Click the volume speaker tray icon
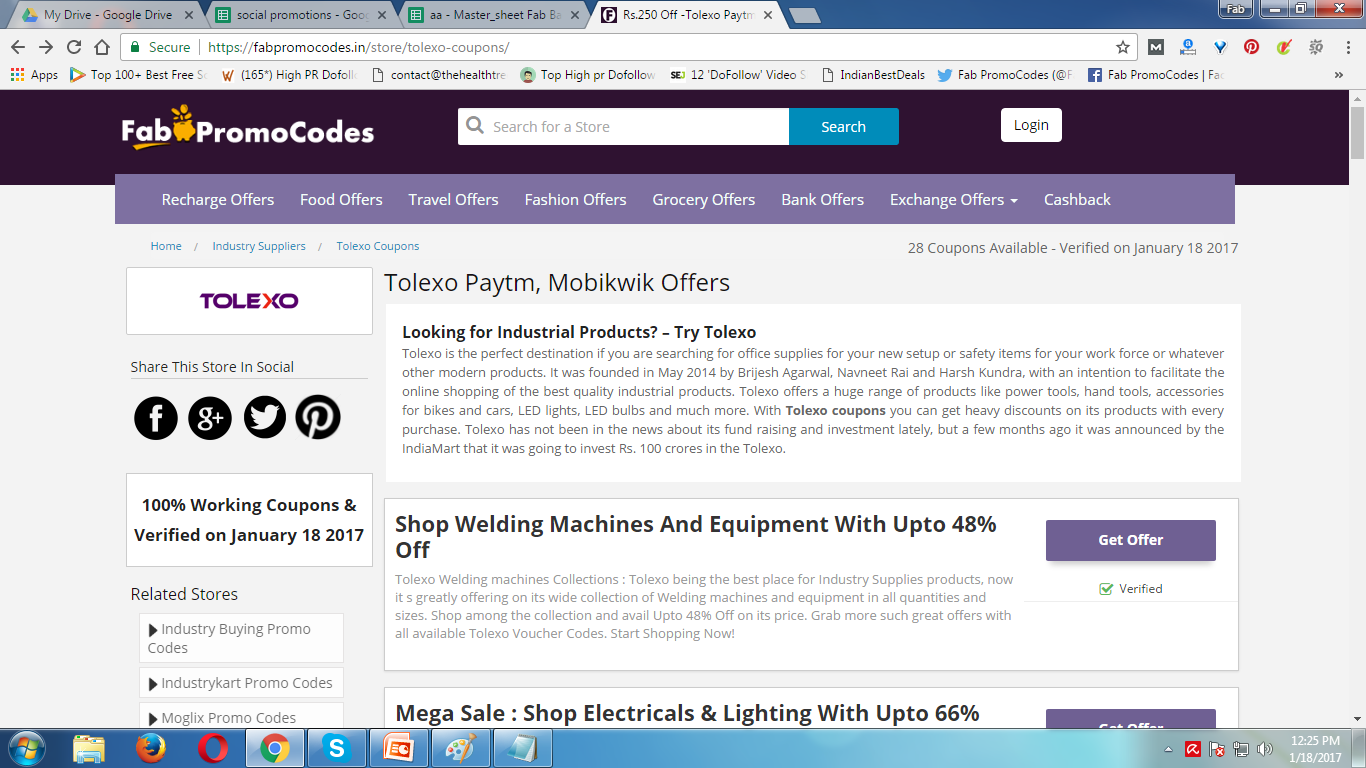The height and width of the screenshot is (768, 1366). (1264, 749)
